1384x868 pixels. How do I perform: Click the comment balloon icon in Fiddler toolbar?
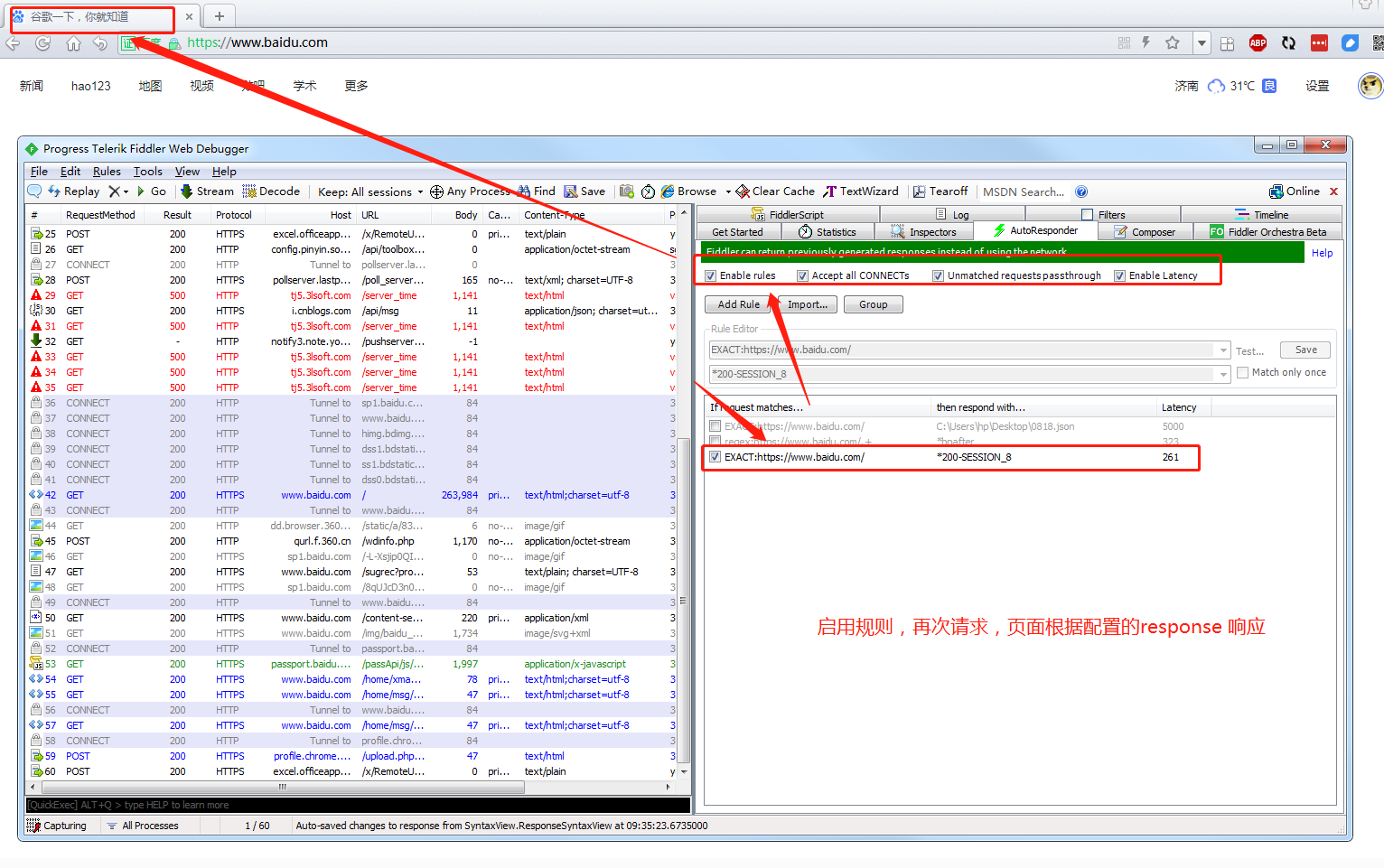pyautogui.click(x=34, y=191)
